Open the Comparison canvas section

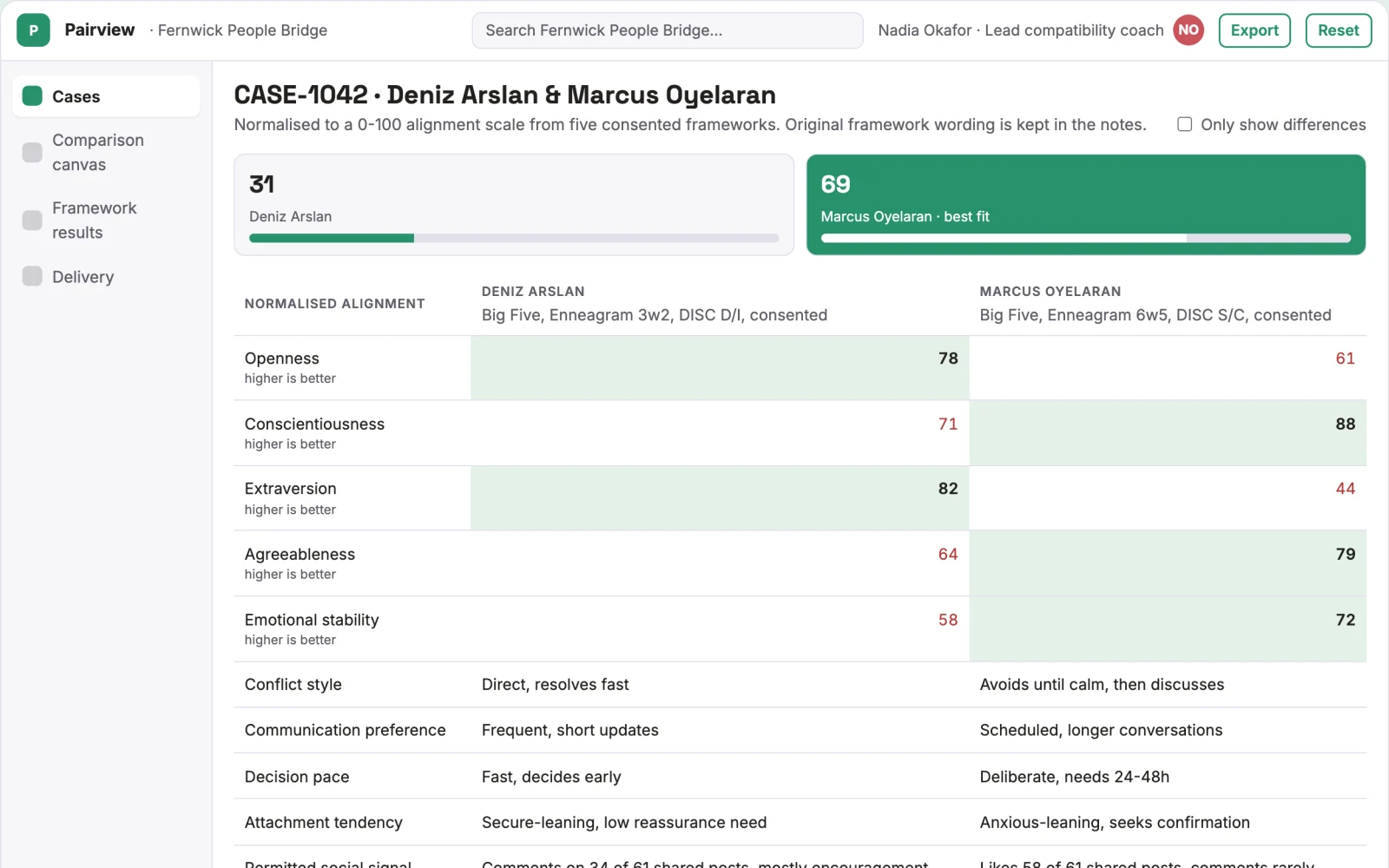106,152
